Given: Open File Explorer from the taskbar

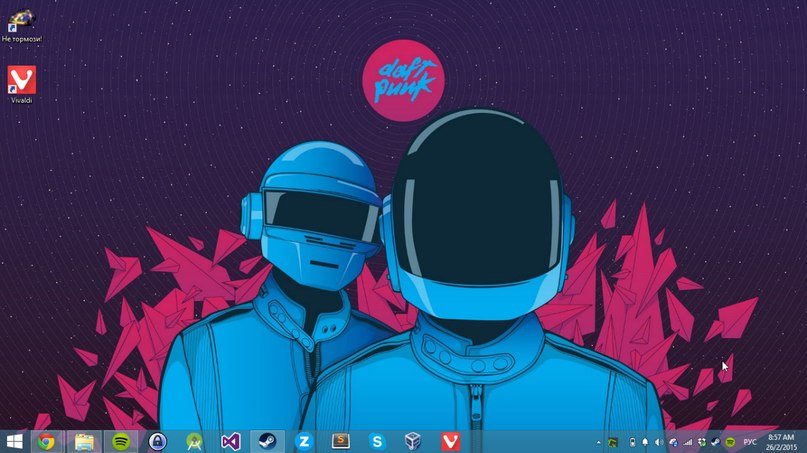Looking at the screenshot, I should coord(84,442).
